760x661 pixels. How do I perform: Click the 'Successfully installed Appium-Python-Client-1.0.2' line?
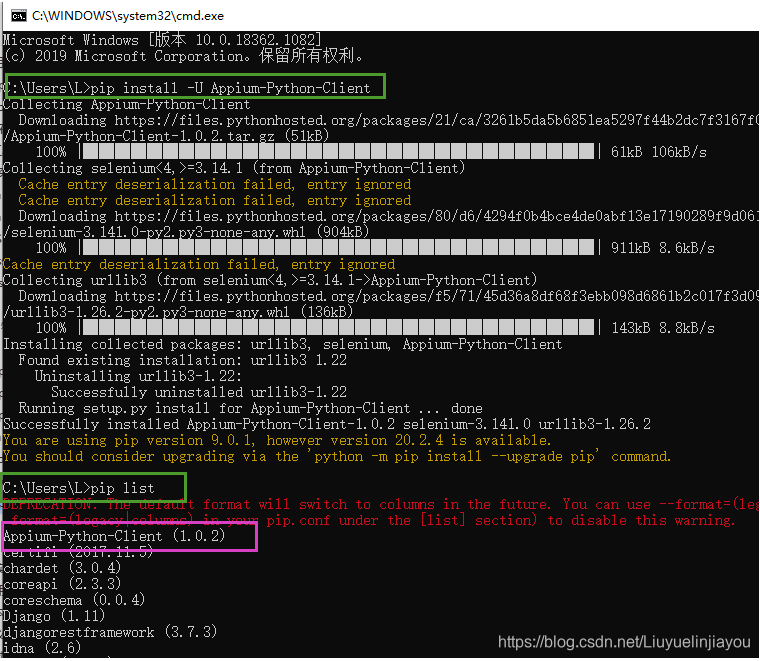[327, 424]
